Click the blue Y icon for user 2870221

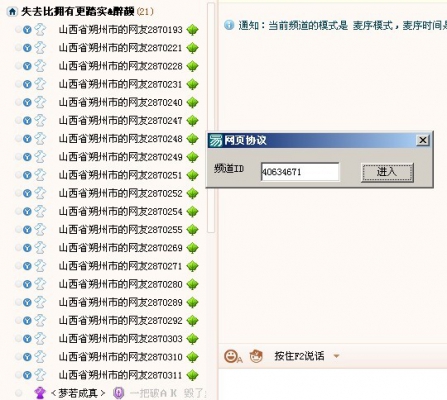[27, 48]
